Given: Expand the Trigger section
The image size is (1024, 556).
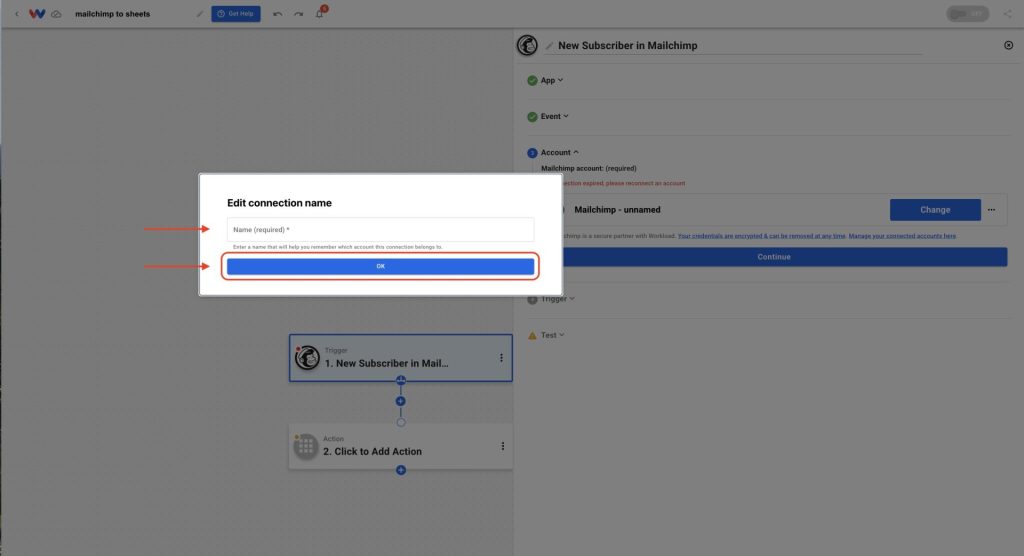Looking at the screenshot, I should point(558,299).
